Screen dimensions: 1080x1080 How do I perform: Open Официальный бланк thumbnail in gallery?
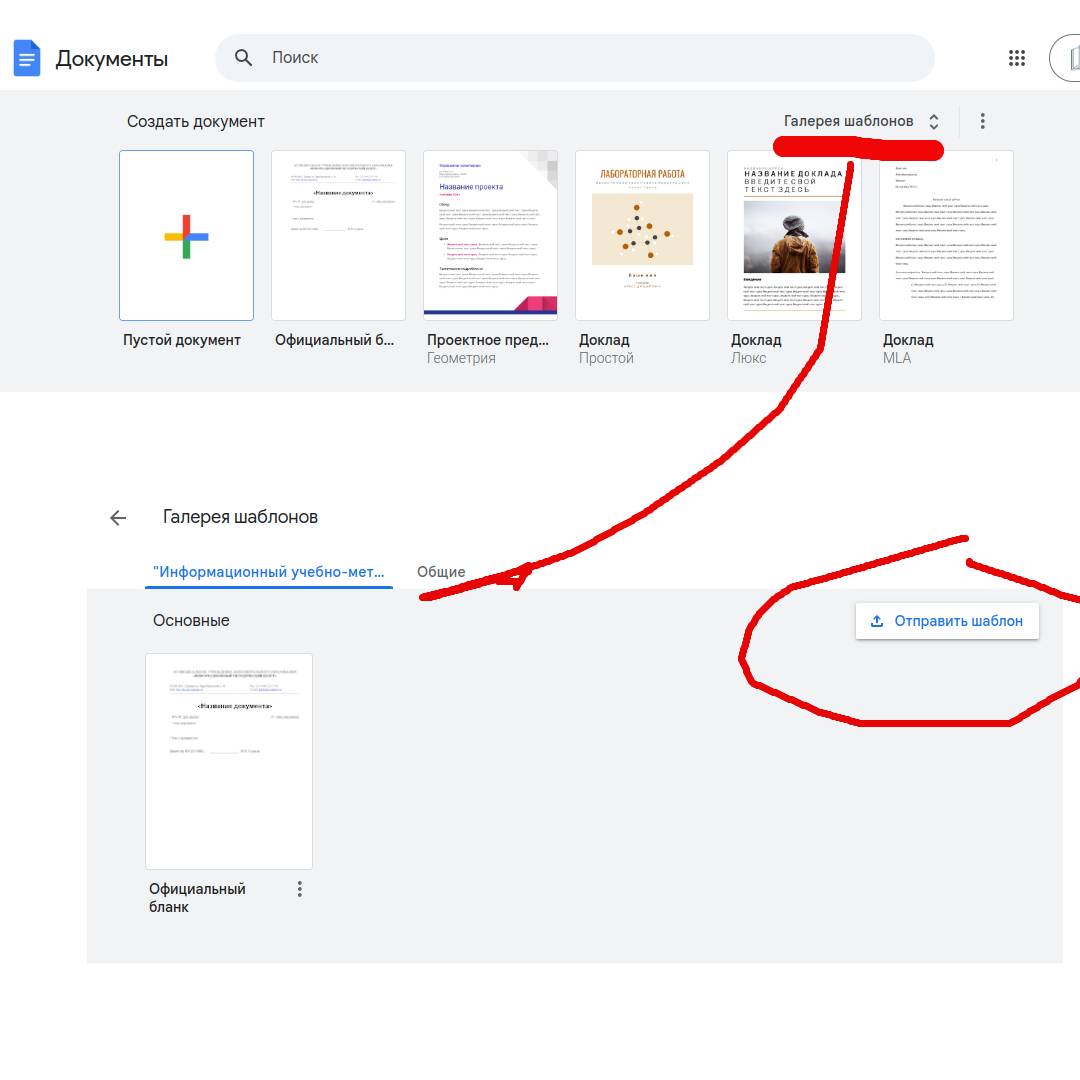(229, 761)
